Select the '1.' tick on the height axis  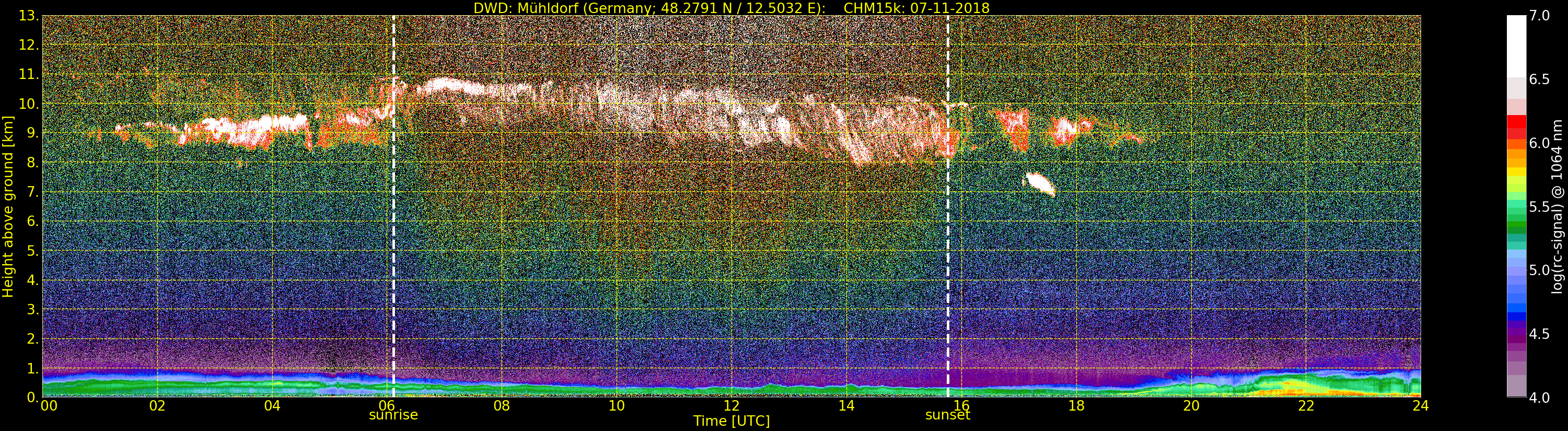32,368
